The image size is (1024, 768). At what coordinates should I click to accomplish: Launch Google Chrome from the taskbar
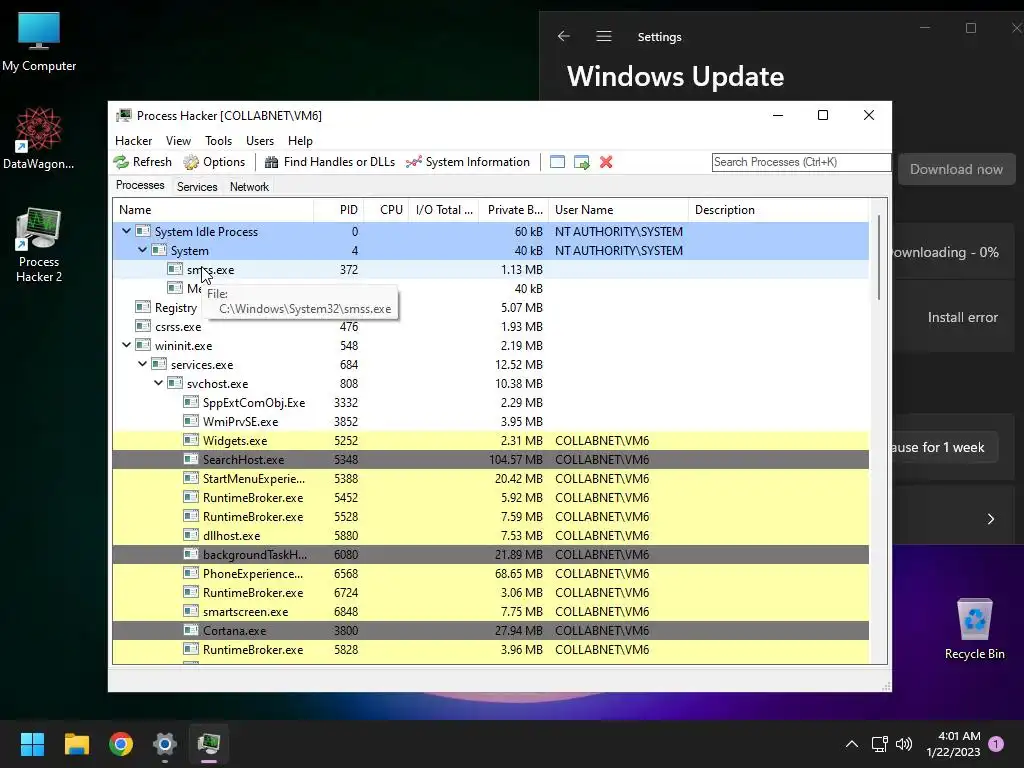(121, 744)
